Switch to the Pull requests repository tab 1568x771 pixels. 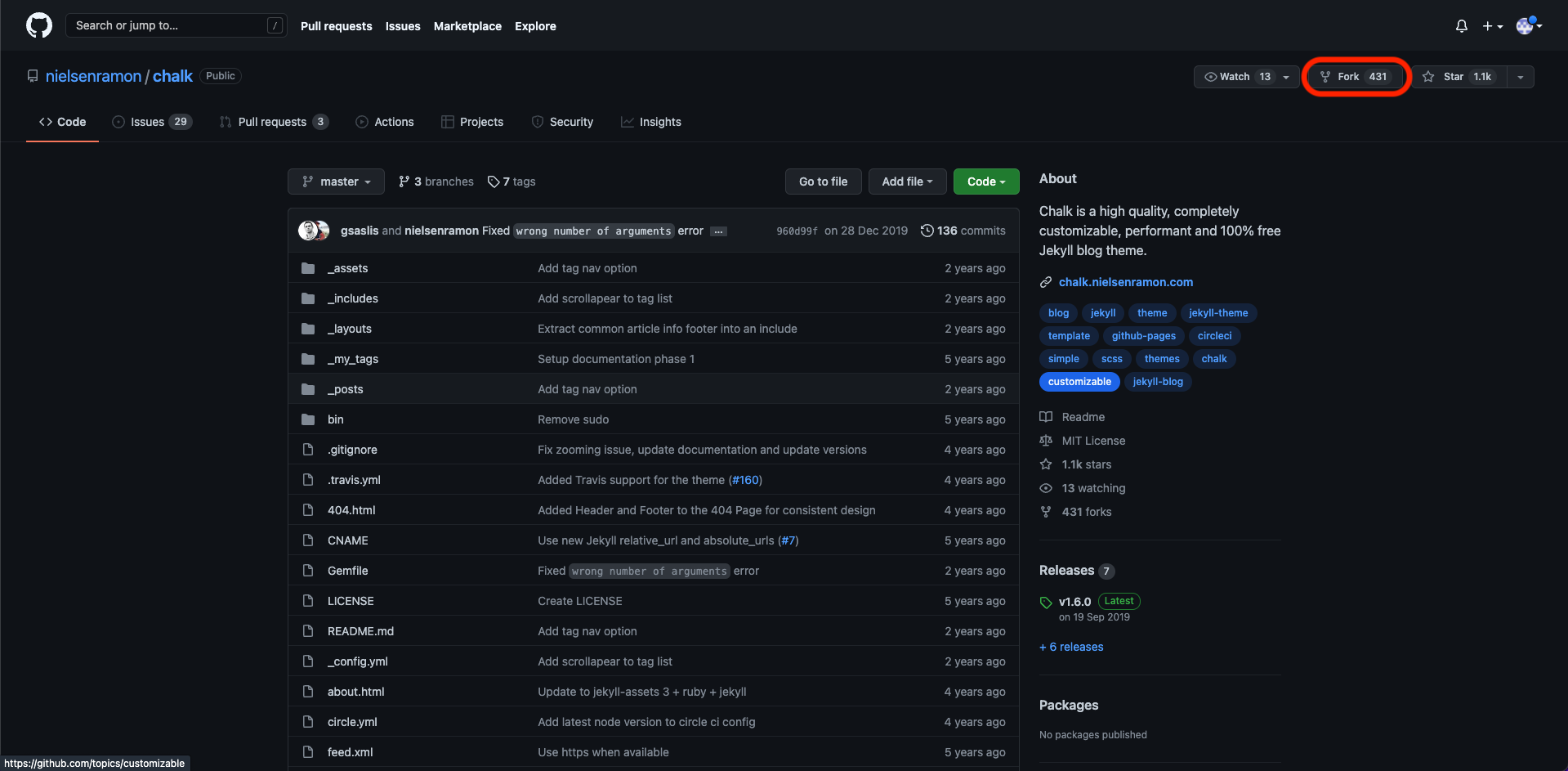pos(274,122)
